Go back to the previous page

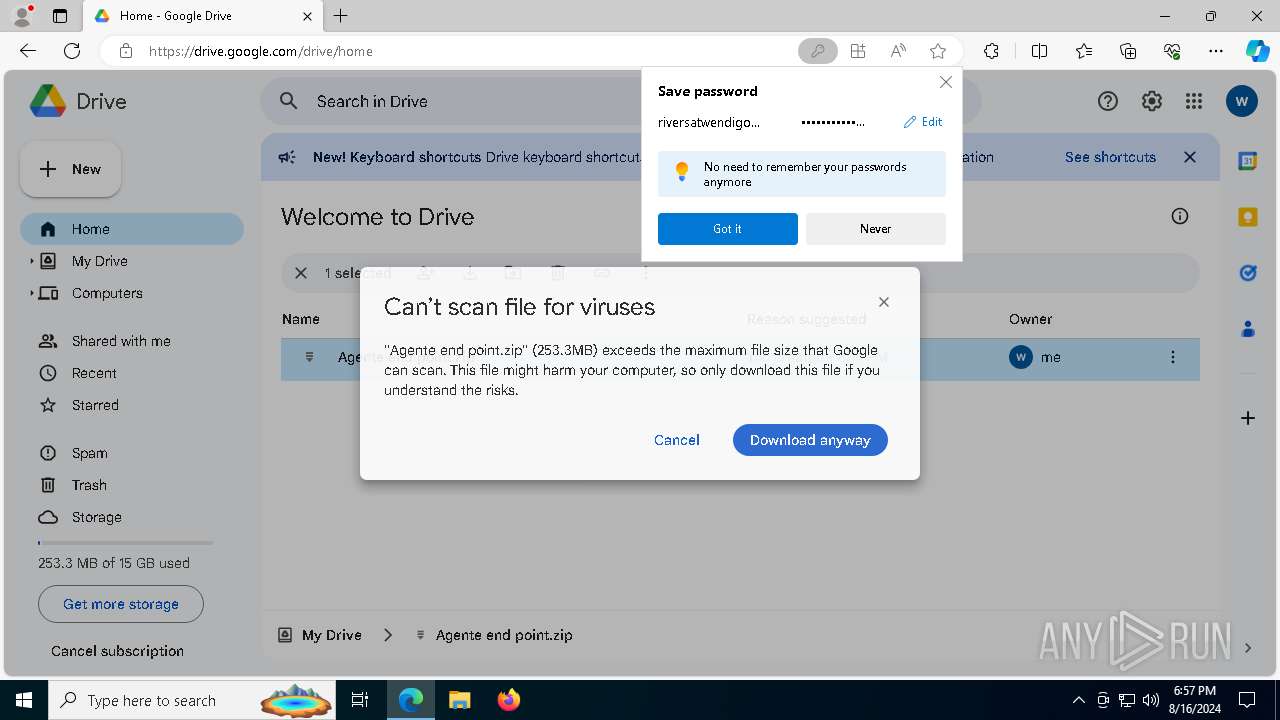coord(28,51)
